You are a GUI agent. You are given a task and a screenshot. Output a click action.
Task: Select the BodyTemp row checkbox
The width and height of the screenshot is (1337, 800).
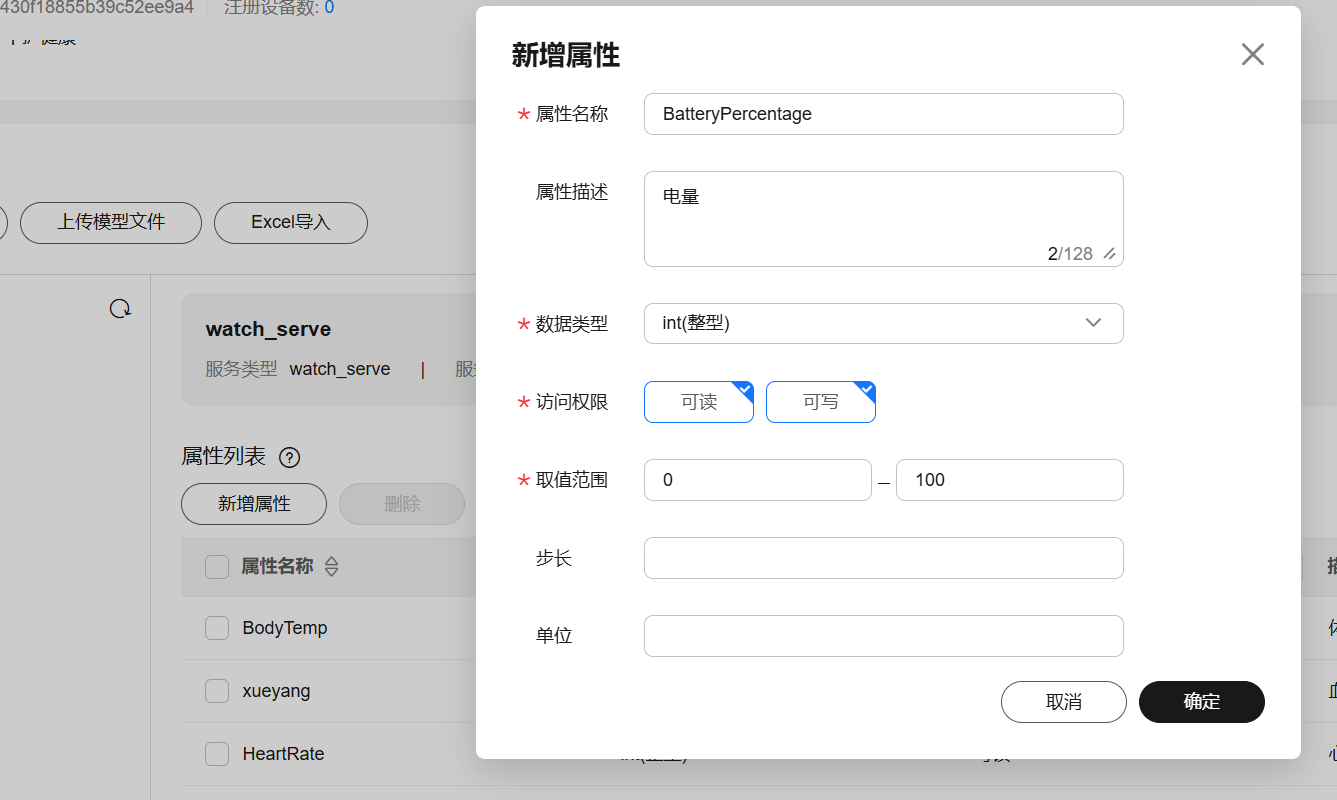coord(217,628)
